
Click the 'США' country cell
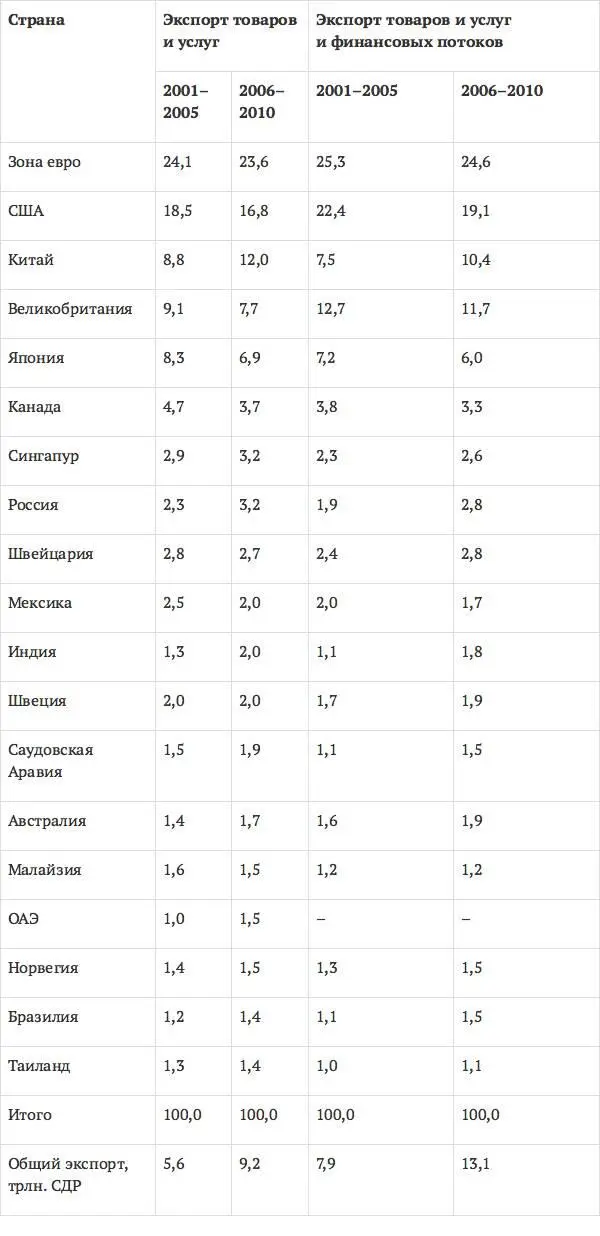[25, 211]
